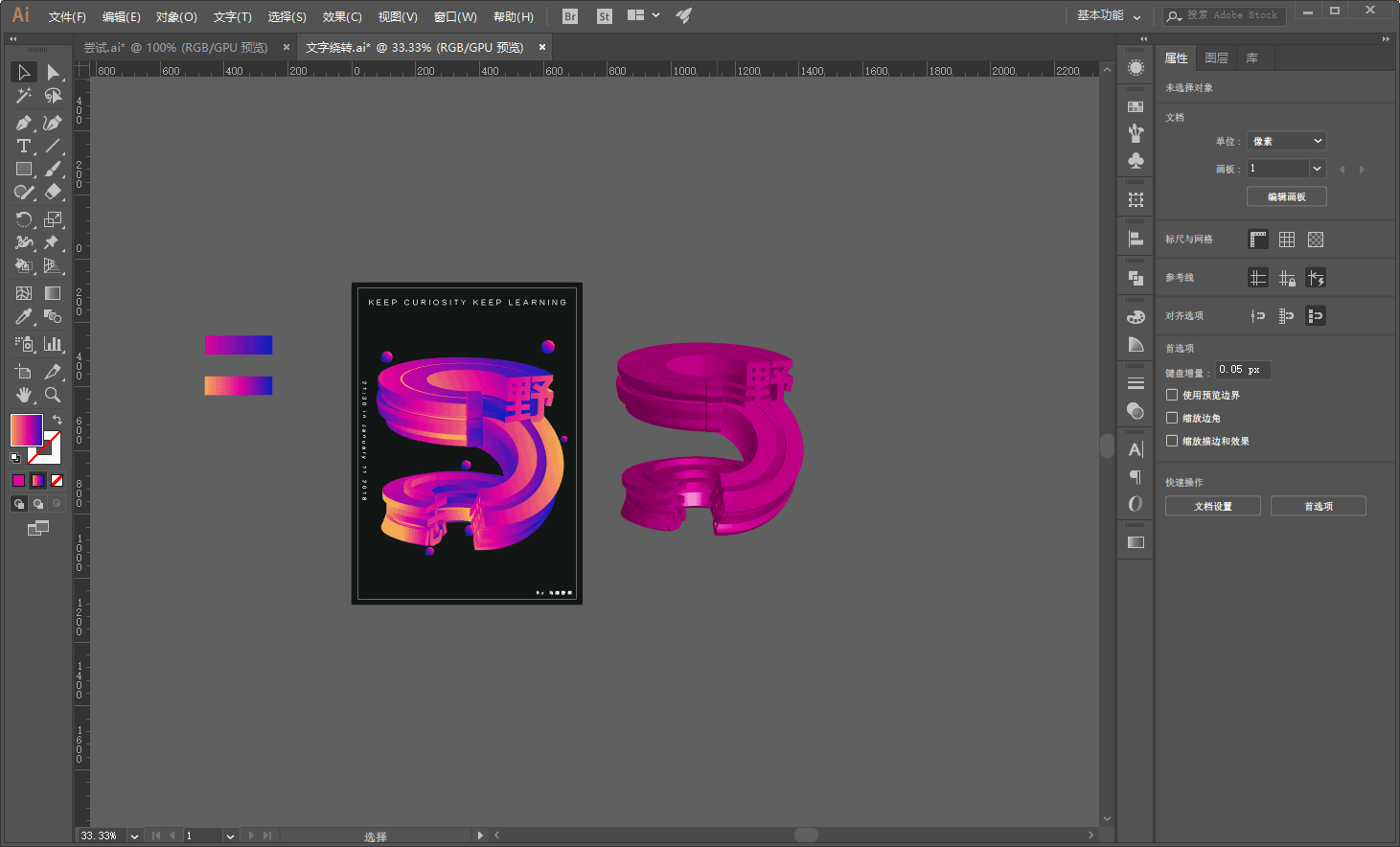
Task: Open the Stroke panel icon in dock
Action: coord(1136,383)
